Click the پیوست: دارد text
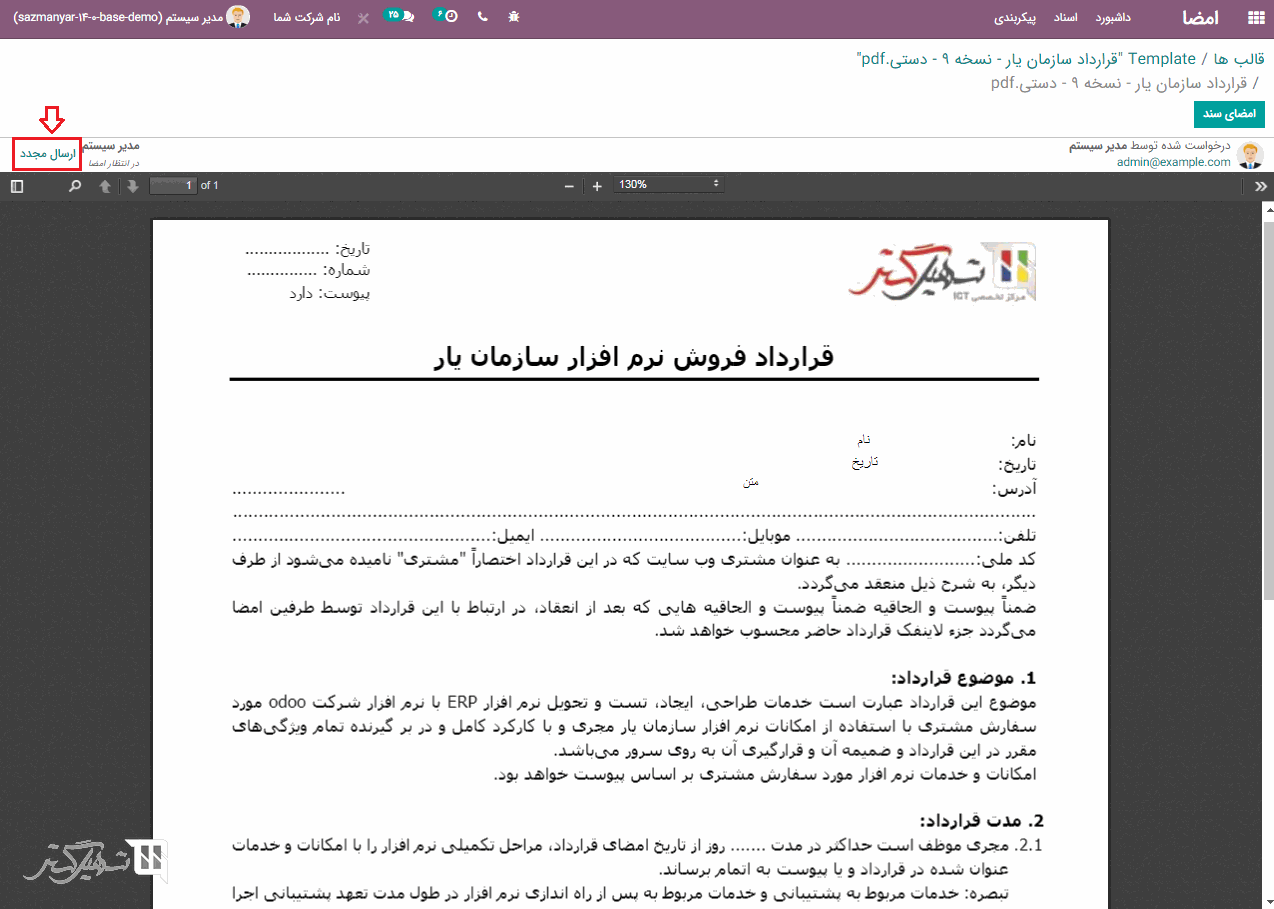 329,294
